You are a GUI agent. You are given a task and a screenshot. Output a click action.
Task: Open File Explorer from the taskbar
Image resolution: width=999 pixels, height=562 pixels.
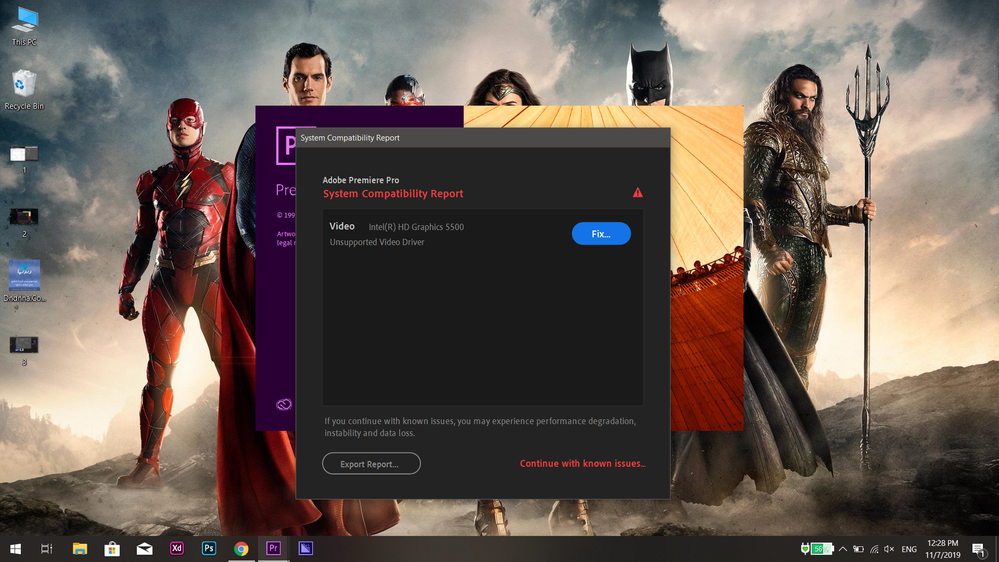[80, 549]
